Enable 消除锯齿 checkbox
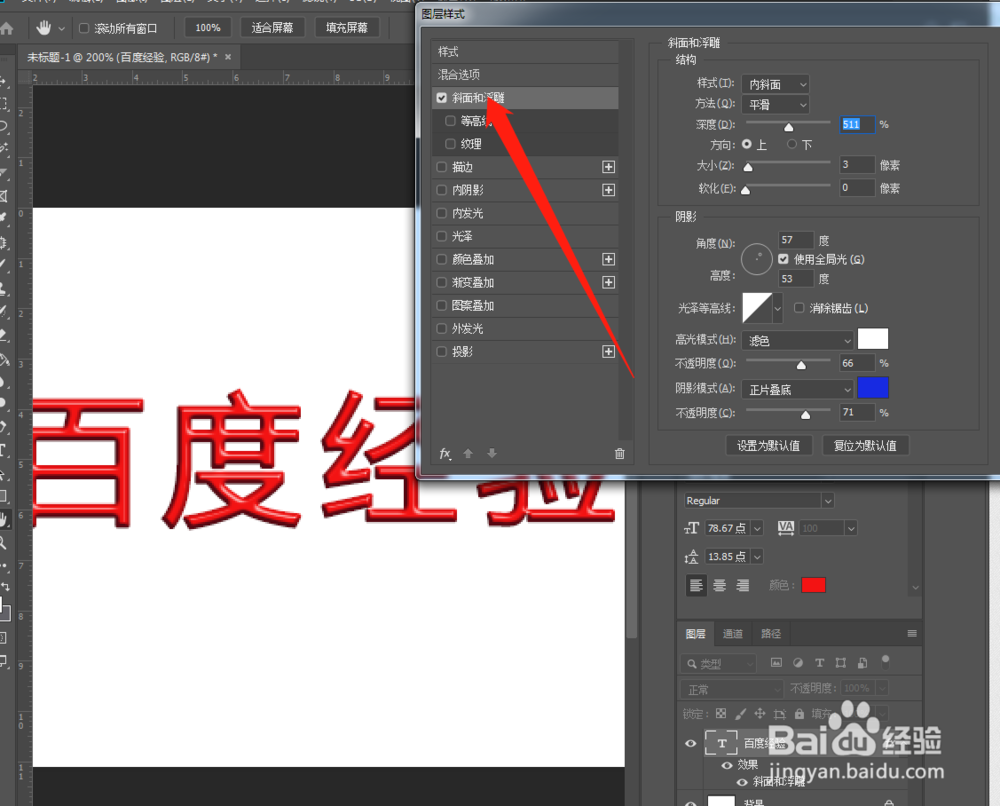 pyautogui.click(x=799, y=308)
